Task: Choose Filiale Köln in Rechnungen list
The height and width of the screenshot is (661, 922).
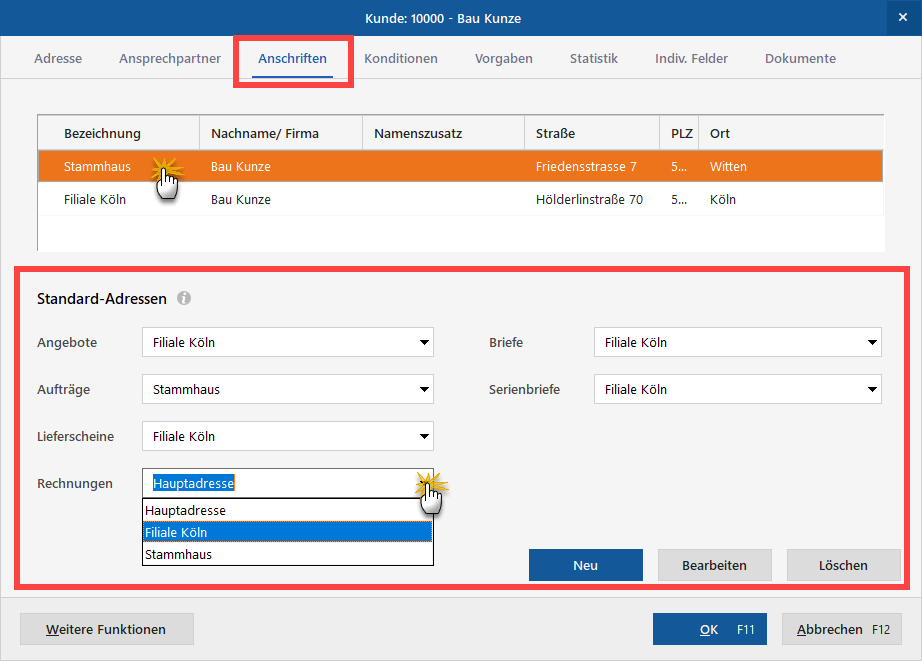Action: point(287,532)
